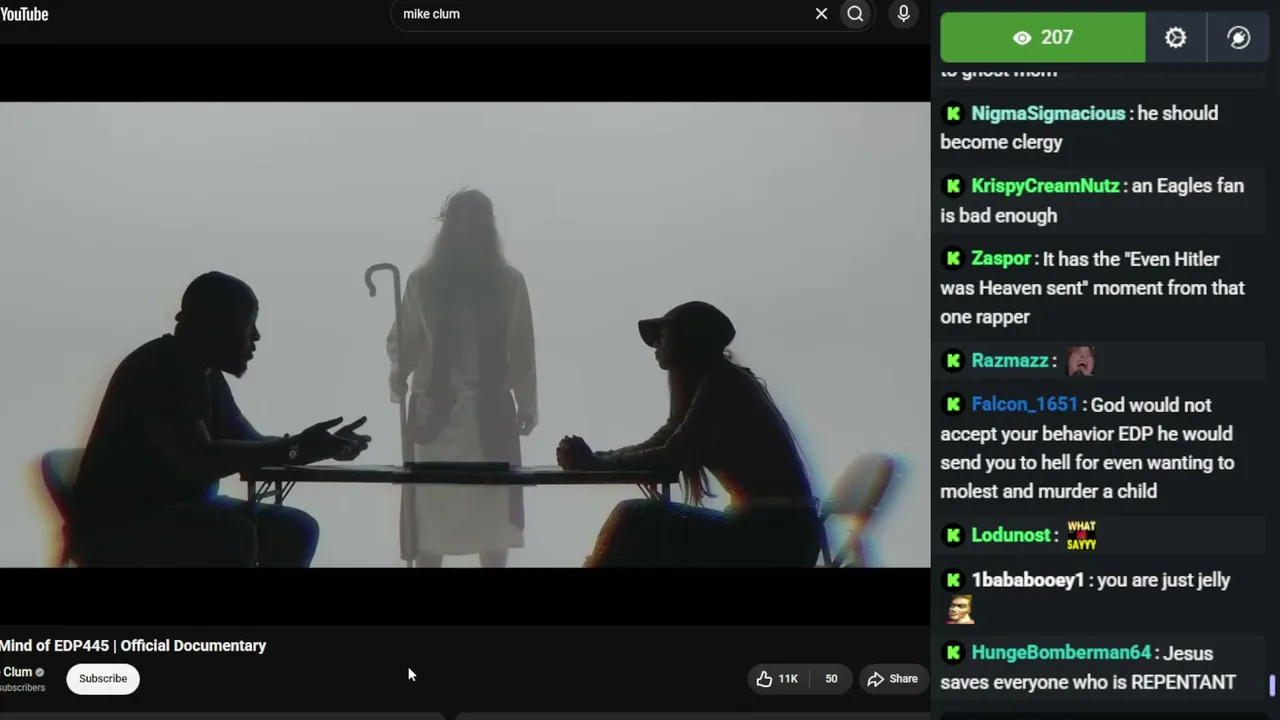Click the message 'you are just jelly'
1280x720 pixels.
click(x=1163, y=580)
